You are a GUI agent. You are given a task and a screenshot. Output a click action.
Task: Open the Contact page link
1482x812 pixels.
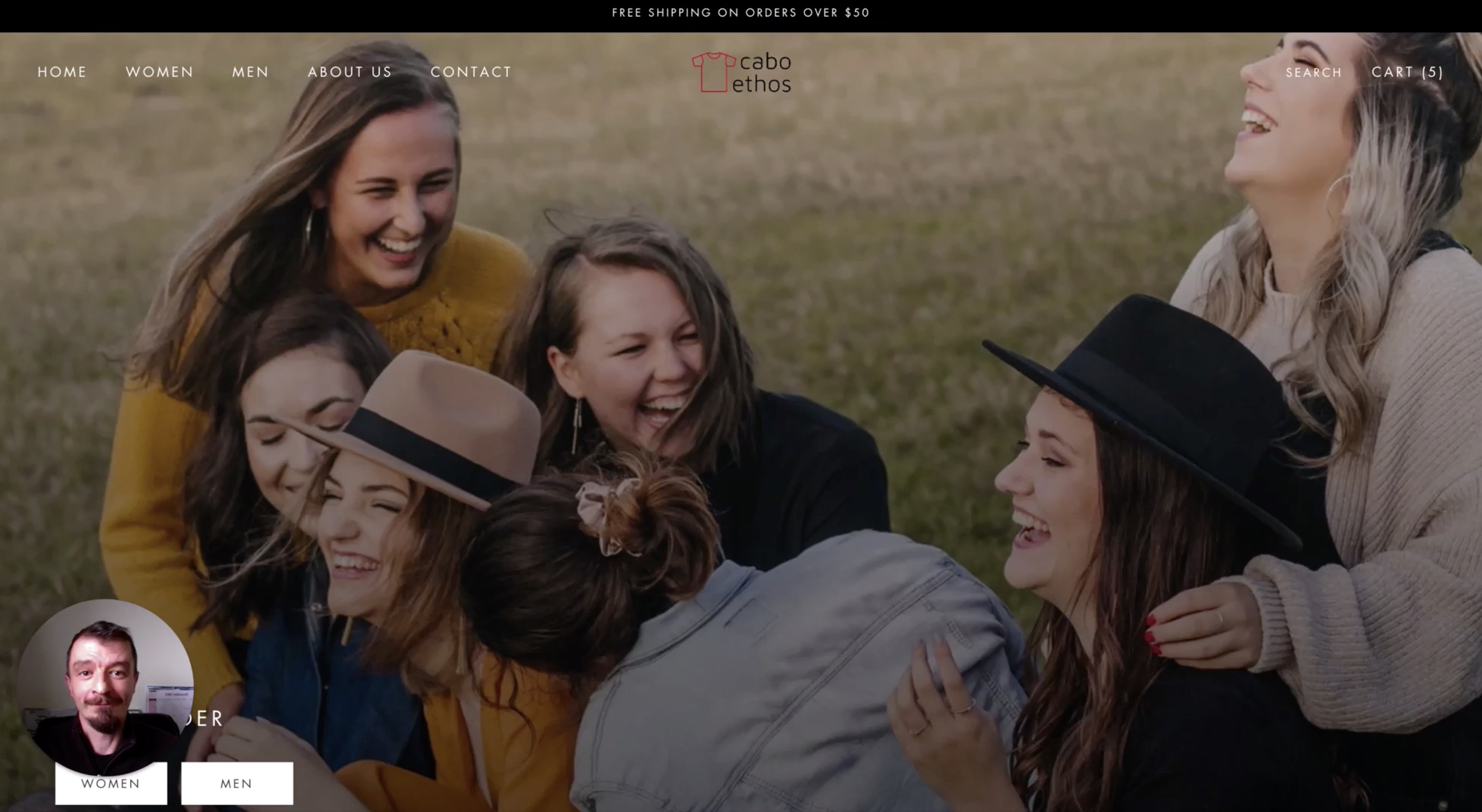[471, 72]
